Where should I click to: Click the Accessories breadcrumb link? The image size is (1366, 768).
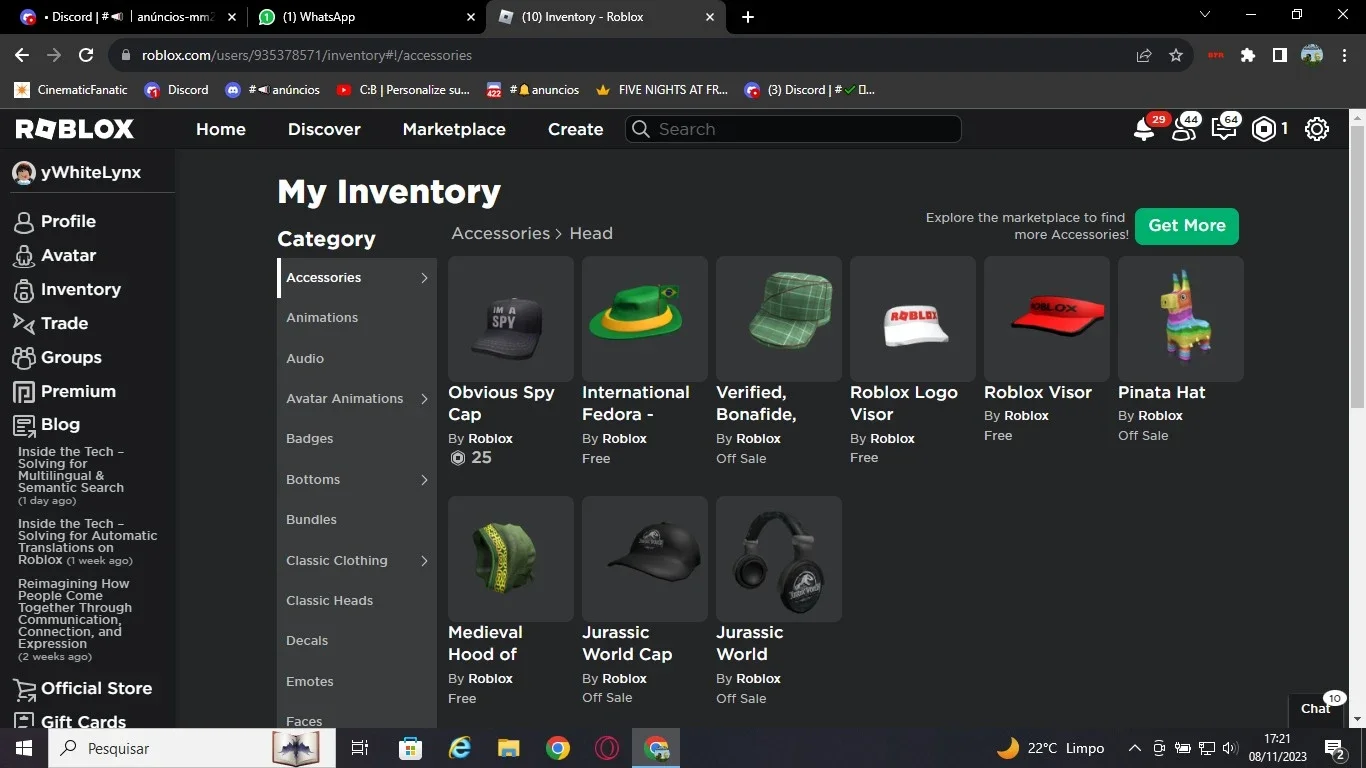(501, 233)
